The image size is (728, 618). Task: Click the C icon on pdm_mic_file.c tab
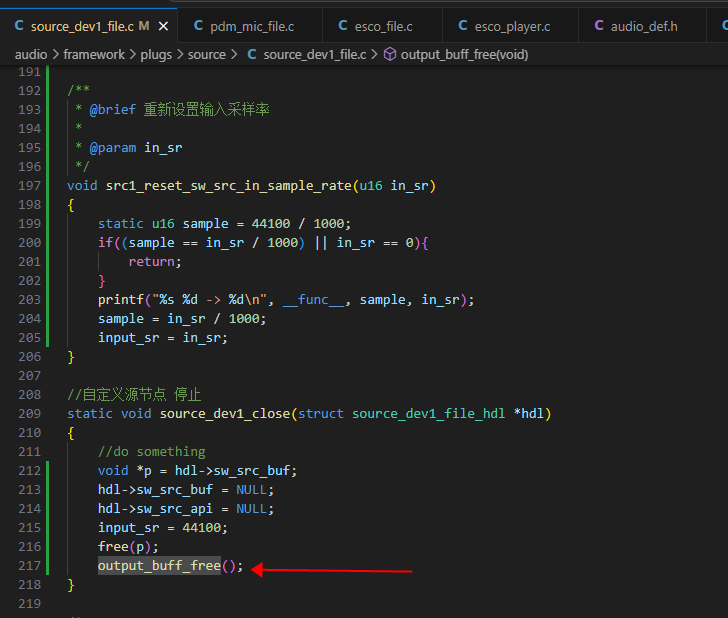coord(198,26)
